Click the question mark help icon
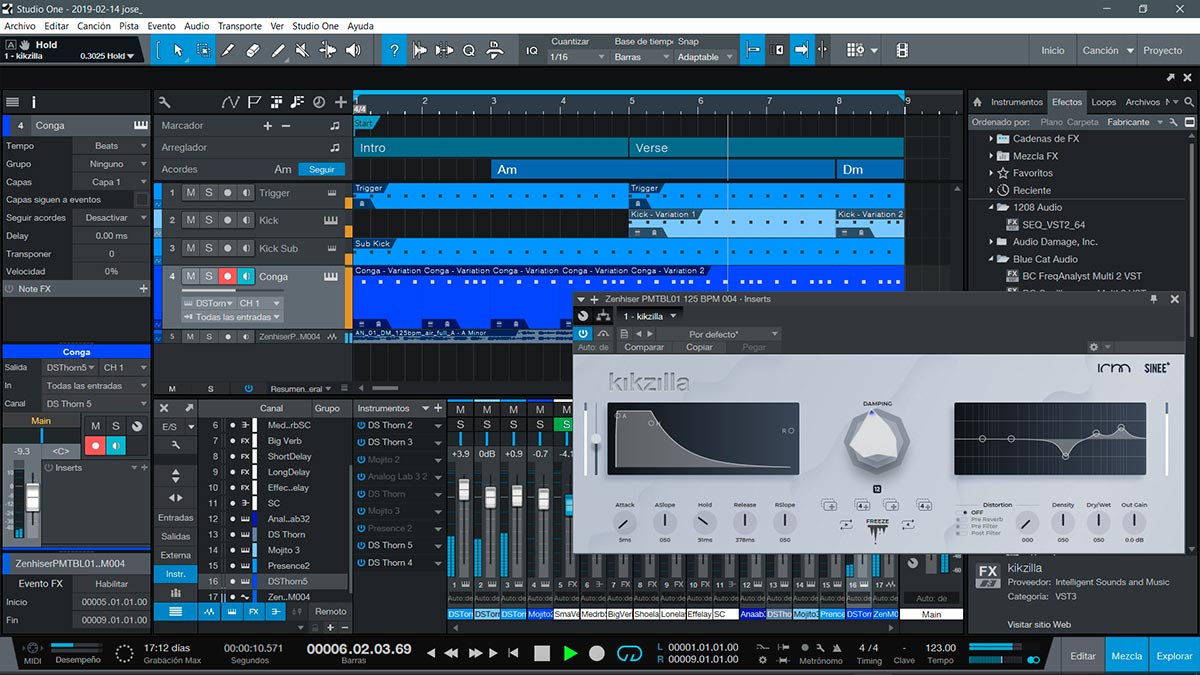The width and height of the screenshot is (1200, 675). [x=395, y=50]
